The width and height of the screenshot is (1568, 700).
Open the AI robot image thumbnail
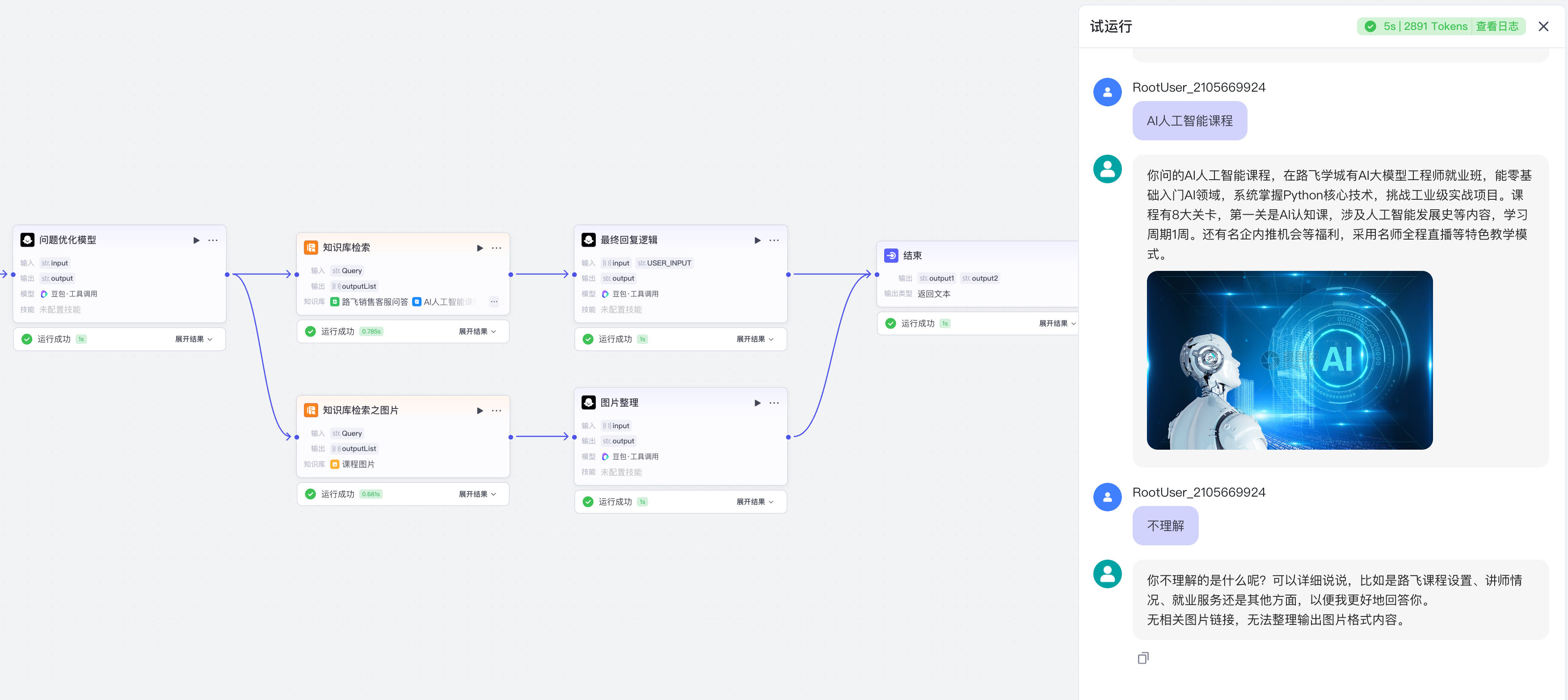coord(1289,360)
